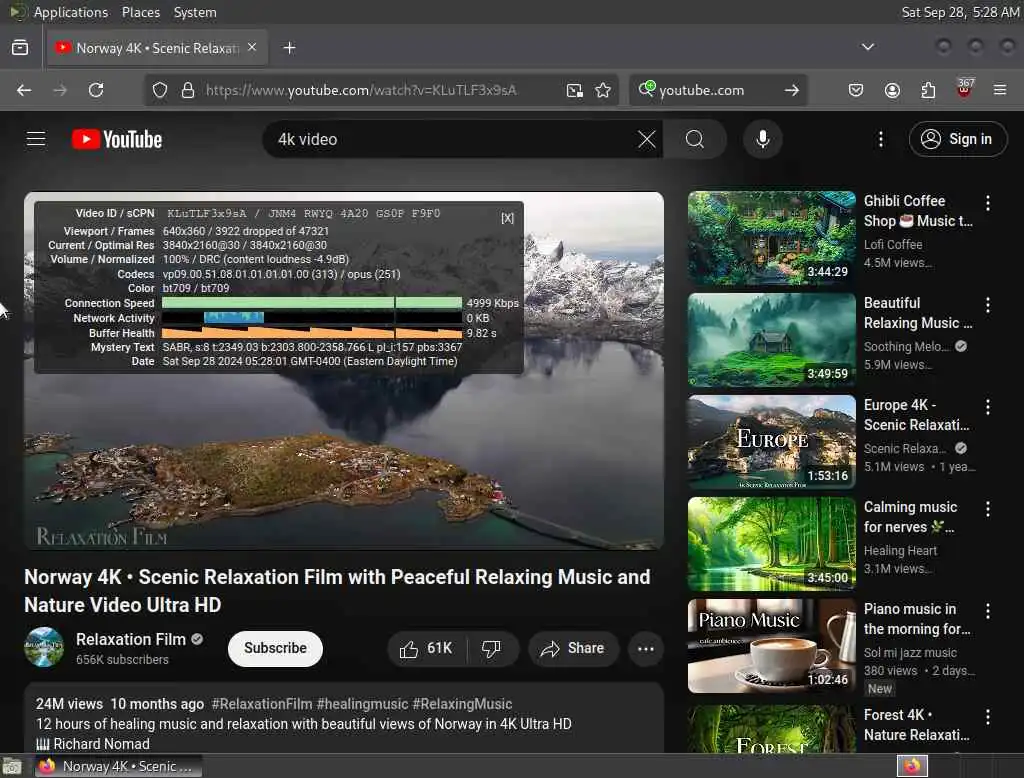
Task: Open Firefox View tab list icon
Action: coord(20,48)
